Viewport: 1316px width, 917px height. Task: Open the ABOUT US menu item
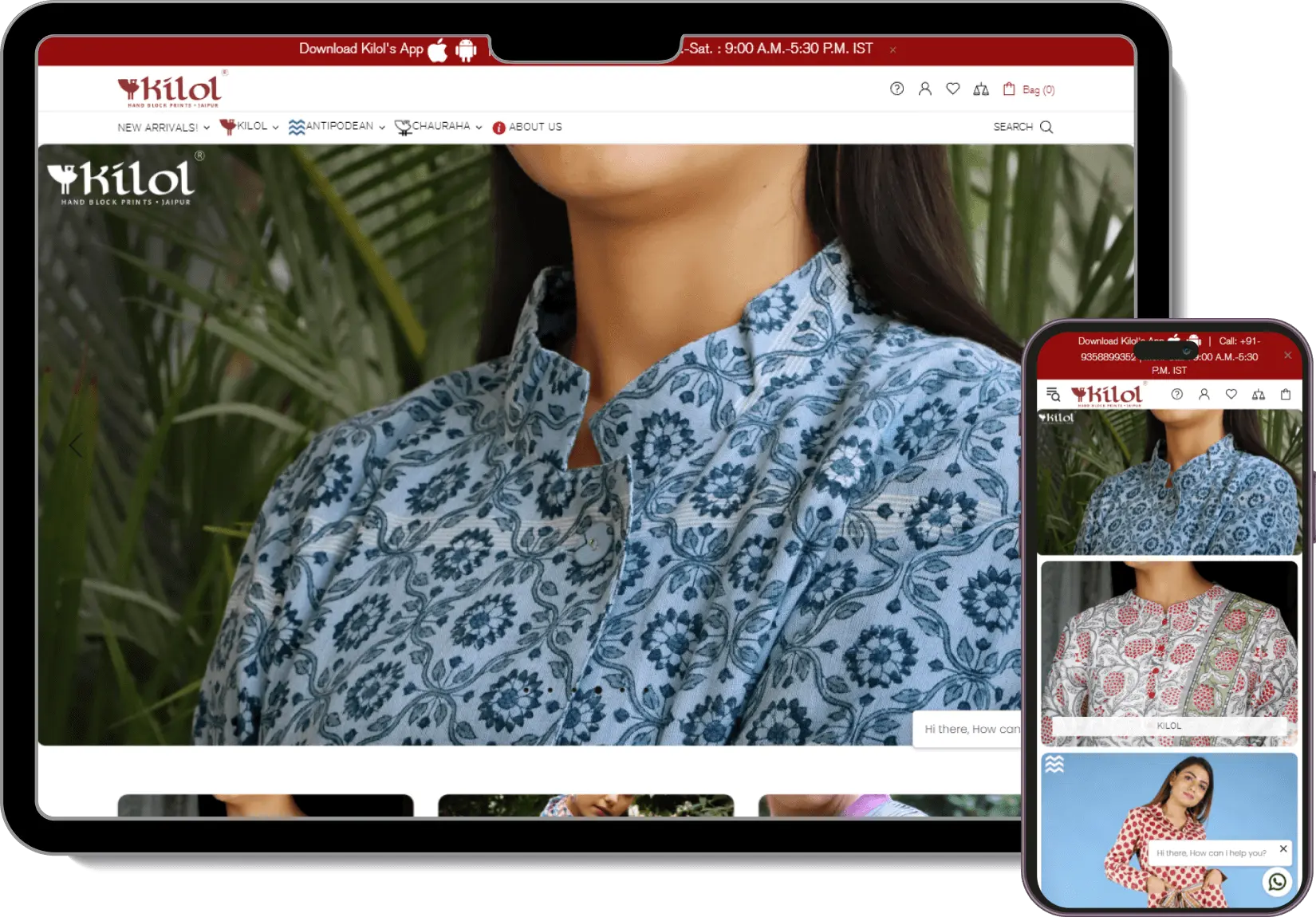[x=527, y=127]
